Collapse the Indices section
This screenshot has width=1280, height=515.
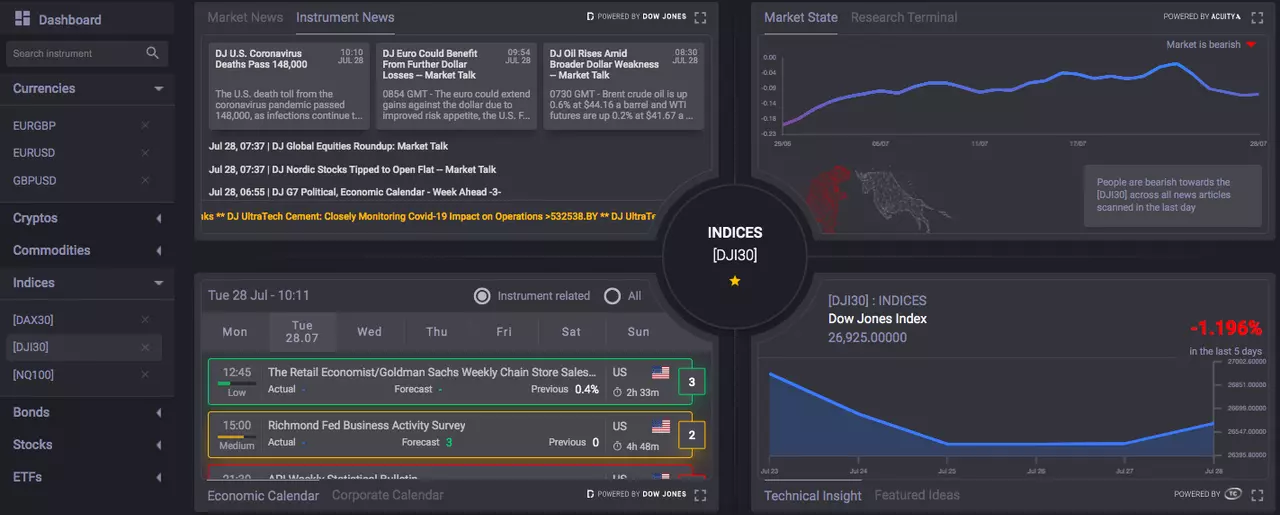point(158,283)
